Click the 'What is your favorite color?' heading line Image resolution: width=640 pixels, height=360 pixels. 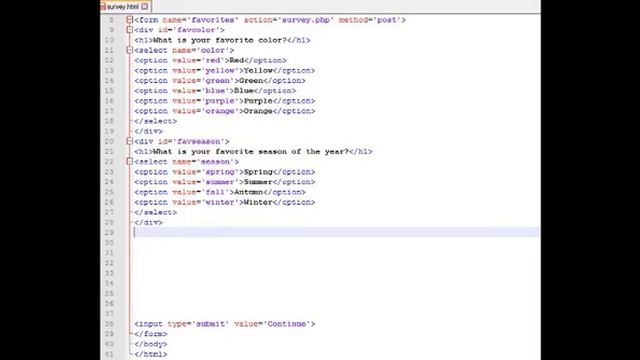coord(222,40)
